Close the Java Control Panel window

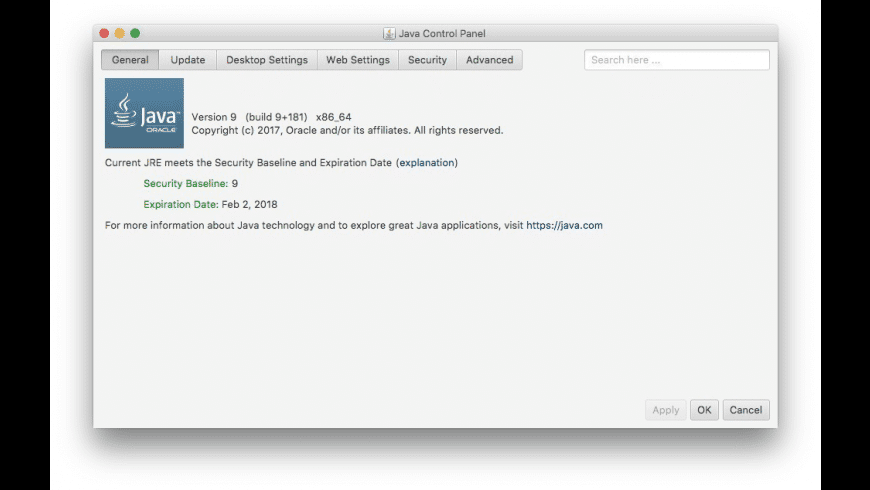(x=104, y=34)
